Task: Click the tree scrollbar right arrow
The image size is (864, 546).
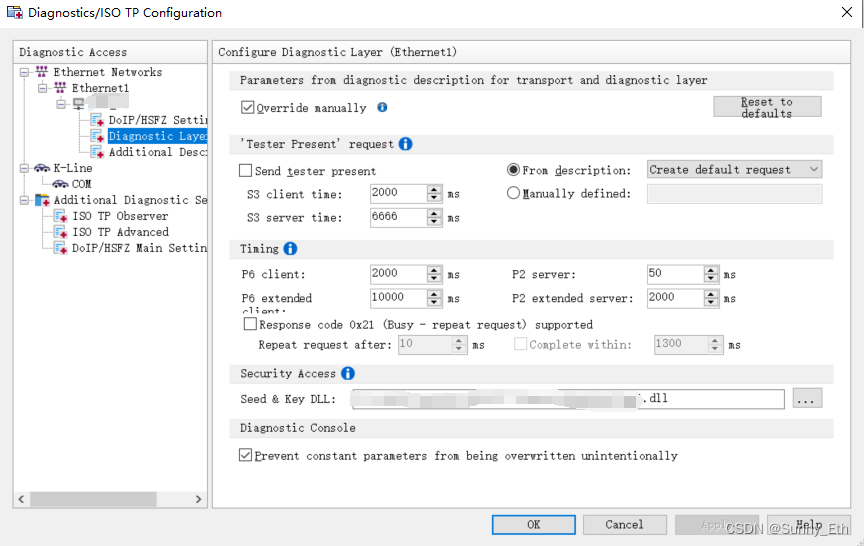Action: (198, 499)
